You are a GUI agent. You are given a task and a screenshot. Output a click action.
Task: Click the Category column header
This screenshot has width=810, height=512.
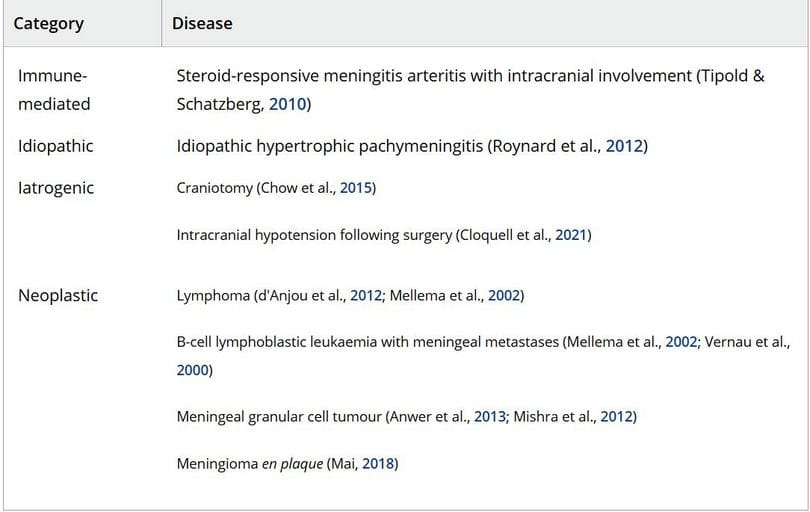[49, 24]
